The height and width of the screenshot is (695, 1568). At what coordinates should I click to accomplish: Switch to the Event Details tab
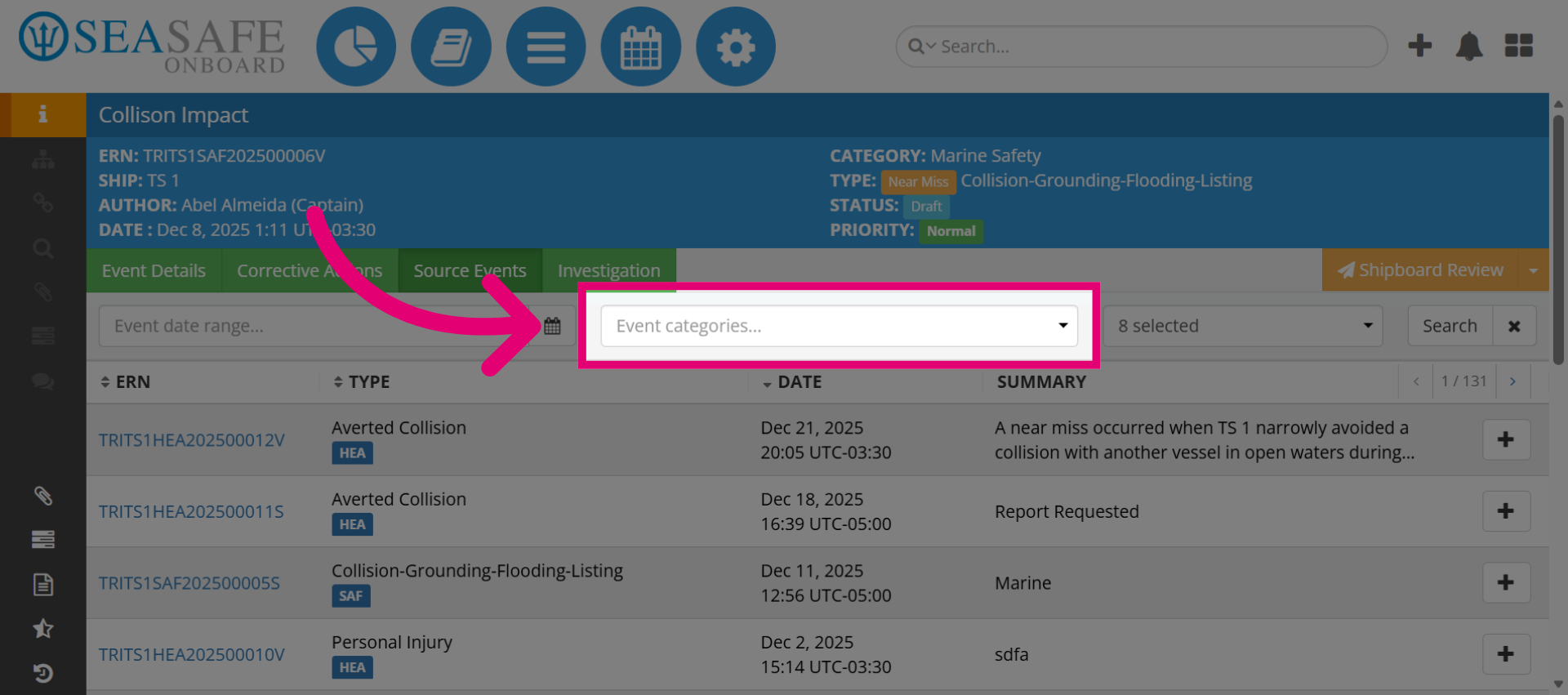click(154, 270)
